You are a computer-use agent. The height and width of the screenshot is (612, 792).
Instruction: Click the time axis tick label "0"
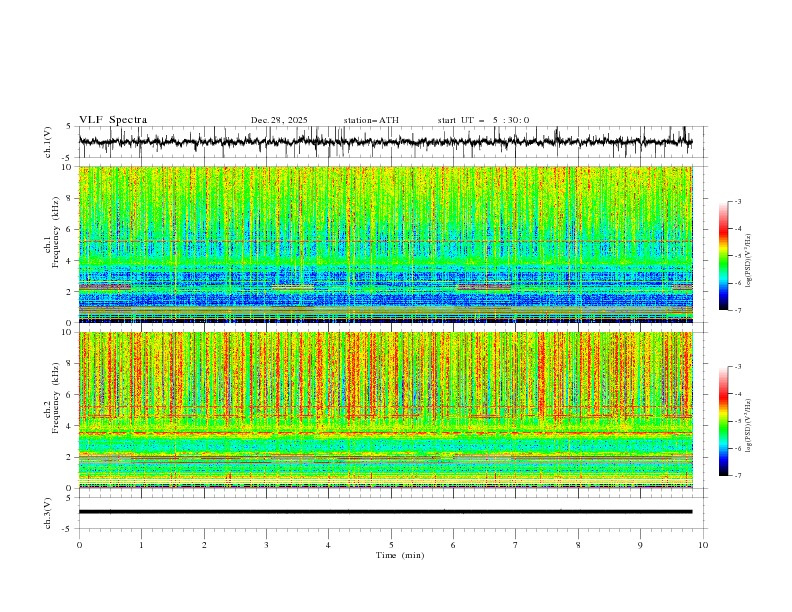[79, 545]
